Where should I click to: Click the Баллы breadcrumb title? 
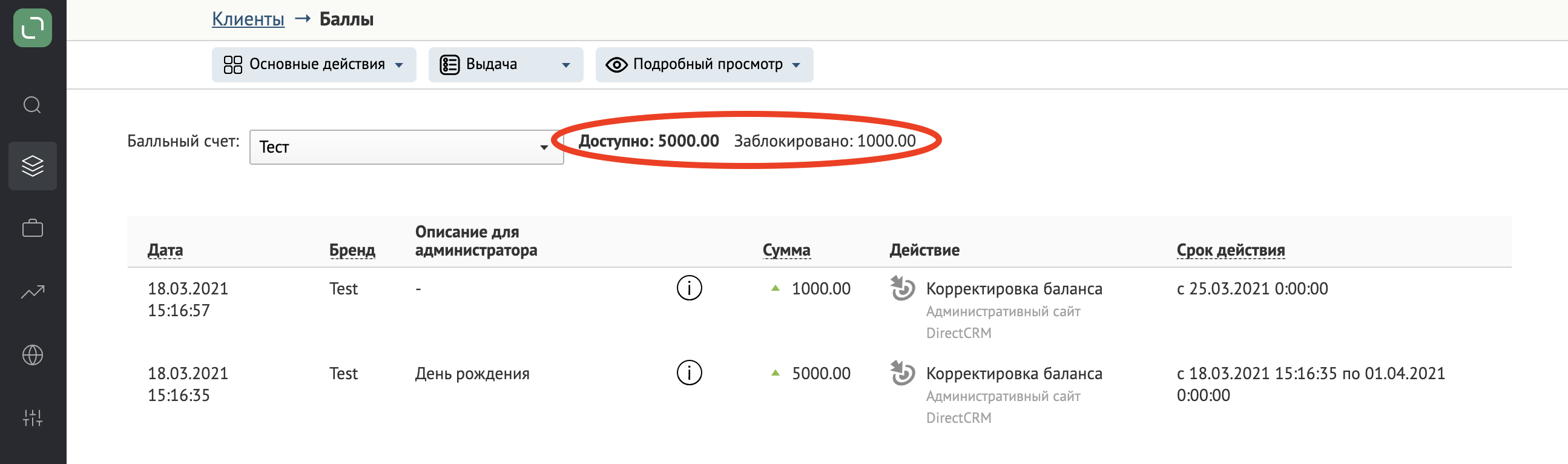[x=346, y=19]
